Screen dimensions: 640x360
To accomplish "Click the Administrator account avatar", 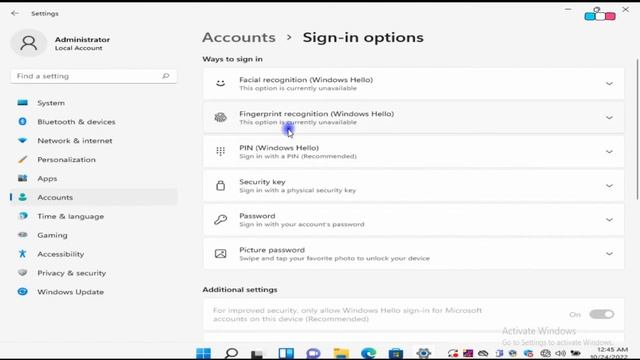I will [x=29, y=43].
